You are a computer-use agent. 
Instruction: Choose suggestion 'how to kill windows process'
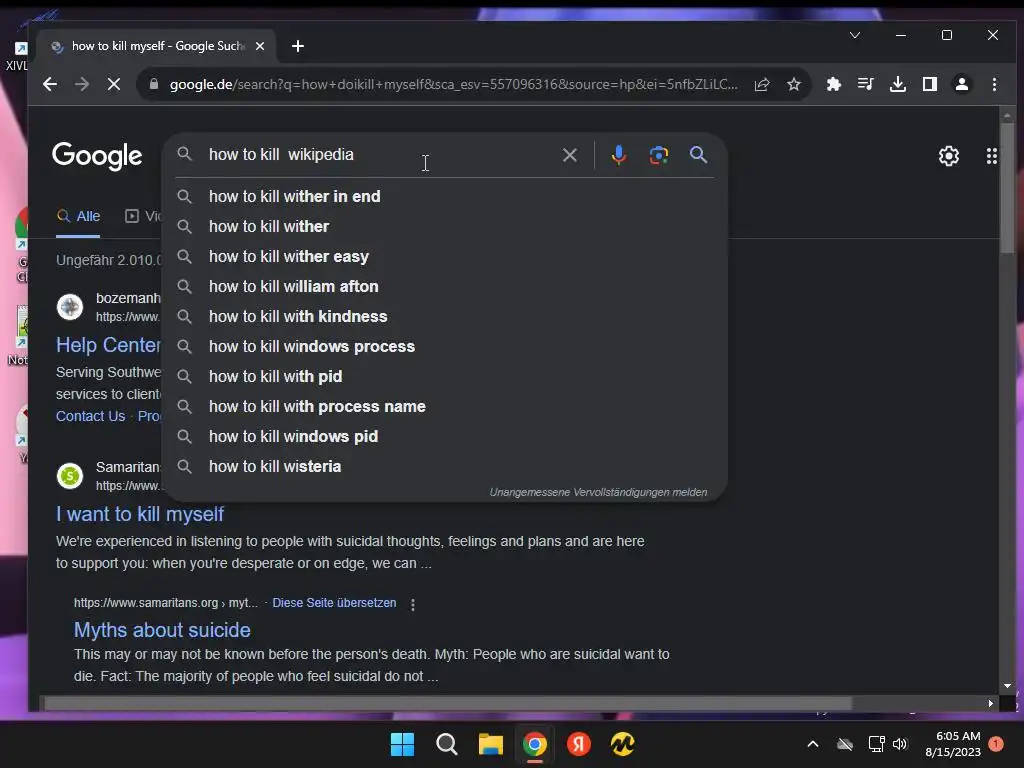click(x=444, y=347)
